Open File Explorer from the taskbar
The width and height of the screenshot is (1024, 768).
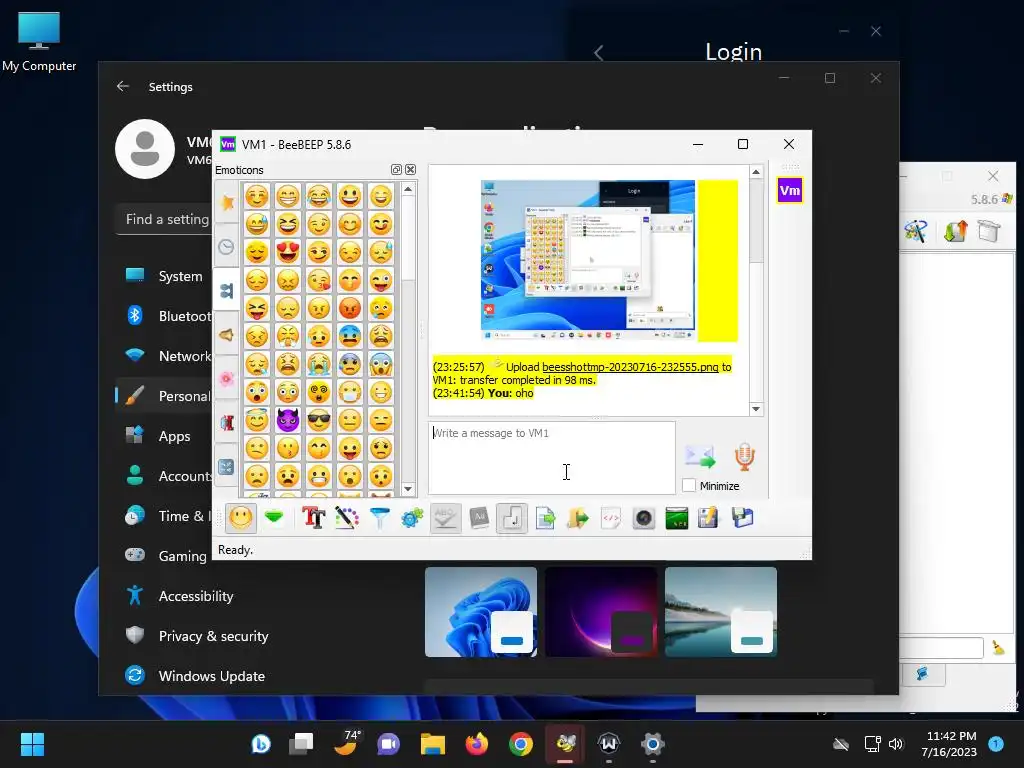coord(433,744)
